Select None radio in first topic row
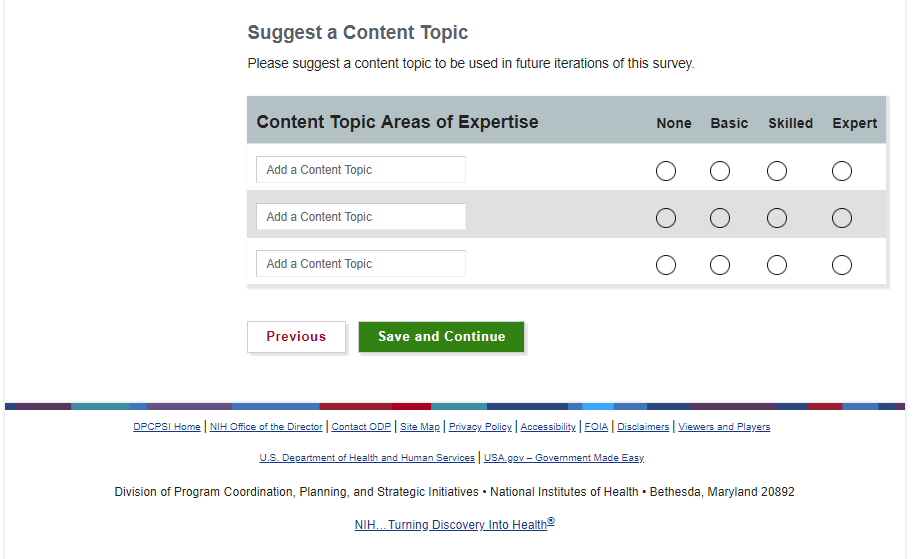 pos(666,171)
